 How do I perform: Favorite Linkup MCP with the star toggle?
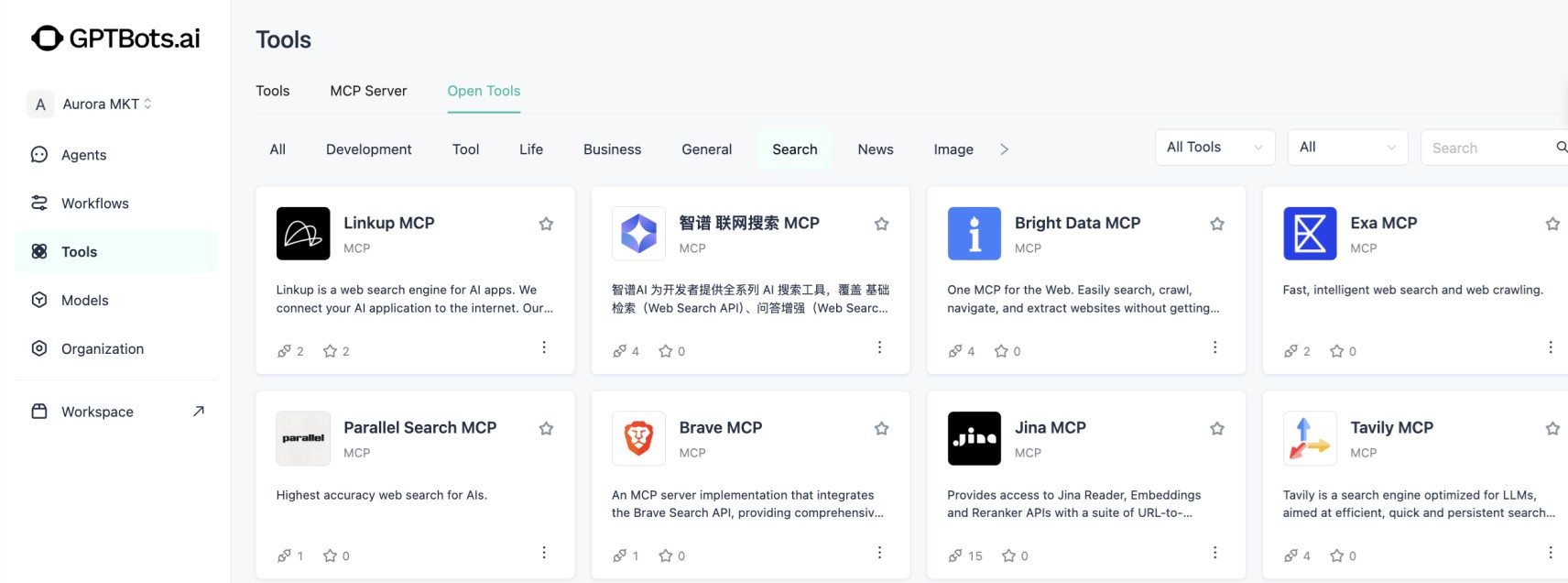[x=546, y=224]
